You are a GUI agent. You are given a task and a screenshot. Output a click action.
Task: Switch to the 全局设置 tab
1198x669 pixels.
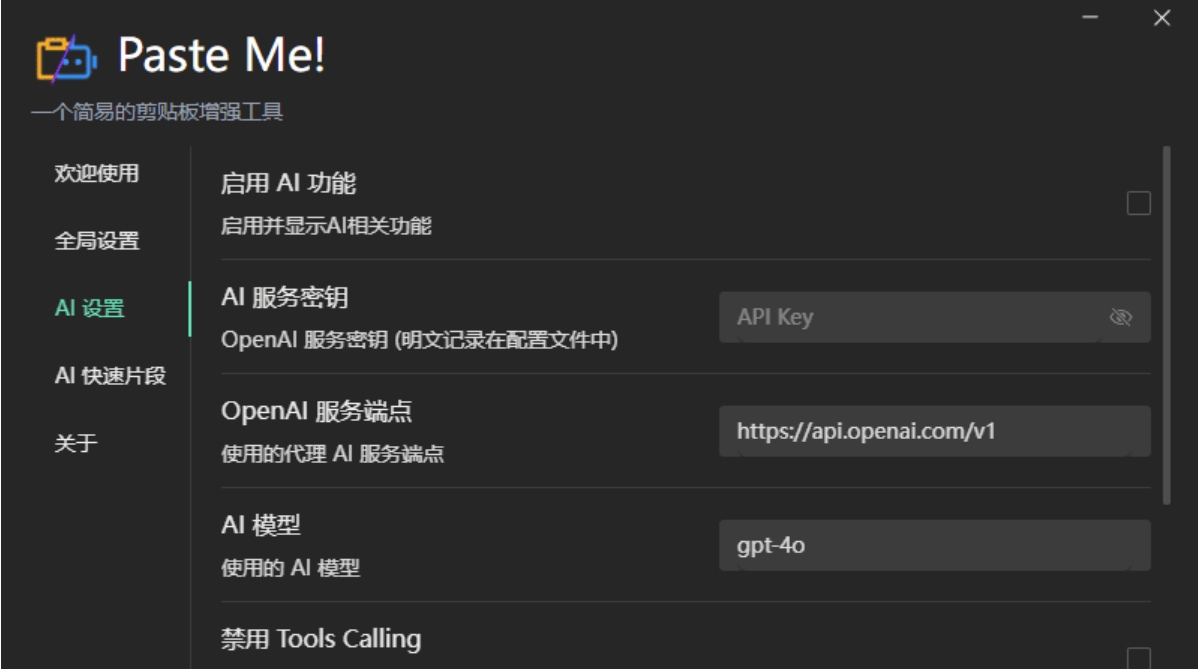click(x=96, y=241)
